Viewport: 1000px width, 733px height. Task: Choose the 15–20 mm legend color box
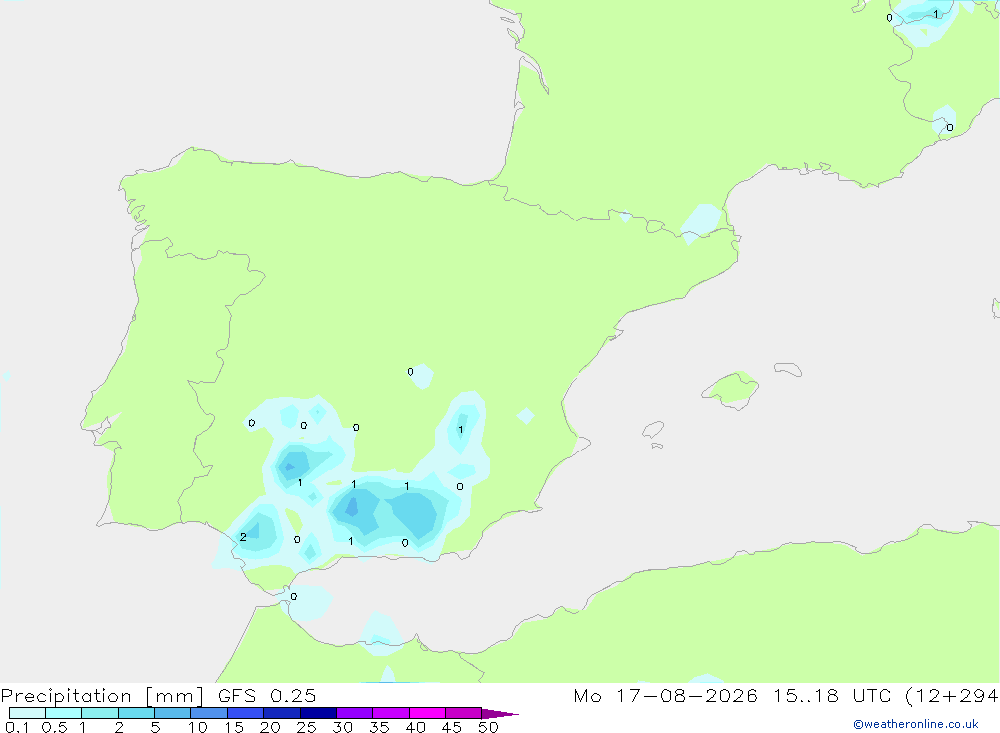246,713
